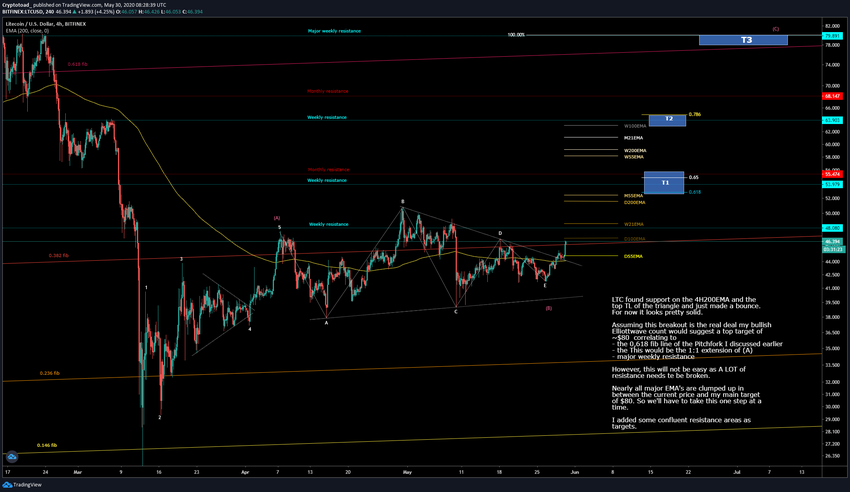850x492 pixels.
Task: Click the Major weekly resistance label
Action: pyautogui.click(x=334, y=31)
